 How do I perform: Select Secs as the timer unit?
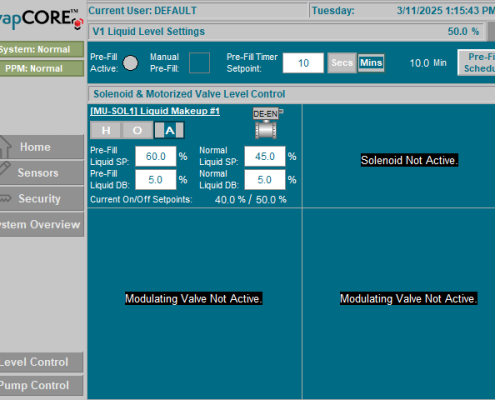[342, 63]
